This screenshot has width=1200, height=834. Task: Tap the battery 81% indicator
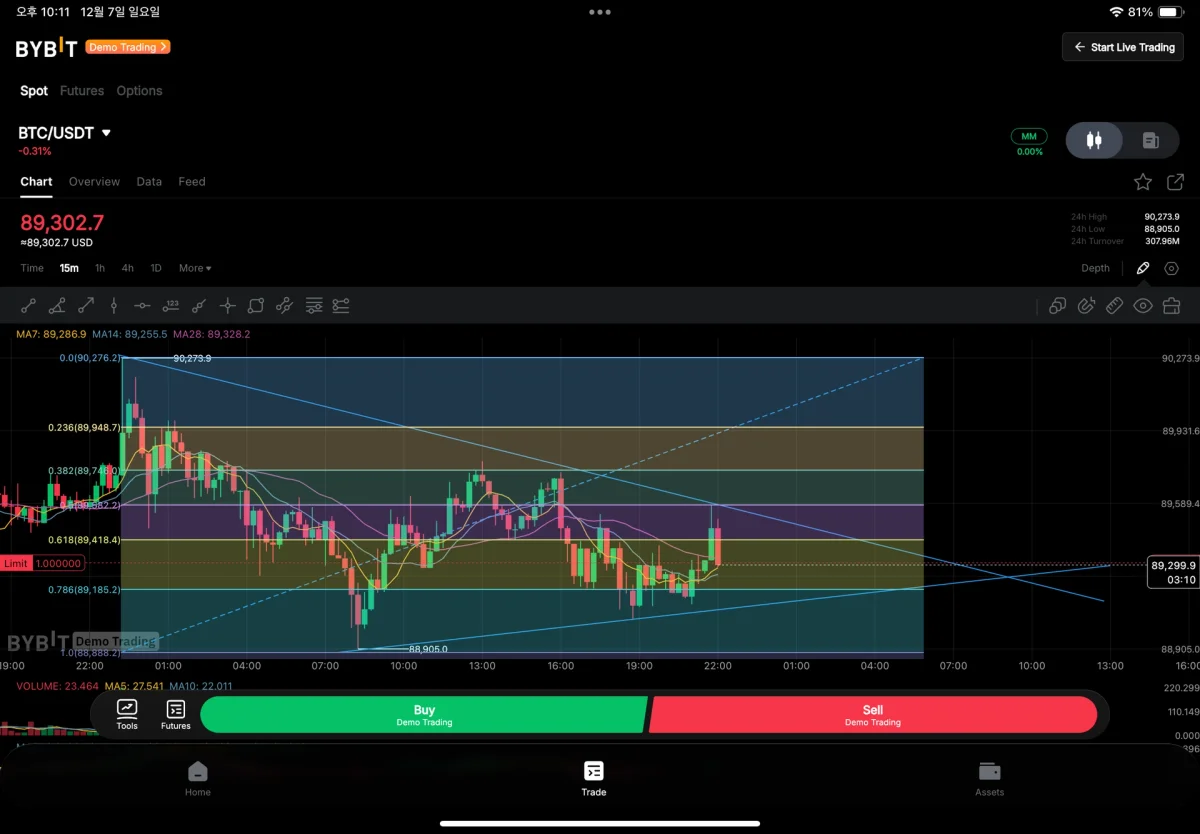pos(1156,12)
